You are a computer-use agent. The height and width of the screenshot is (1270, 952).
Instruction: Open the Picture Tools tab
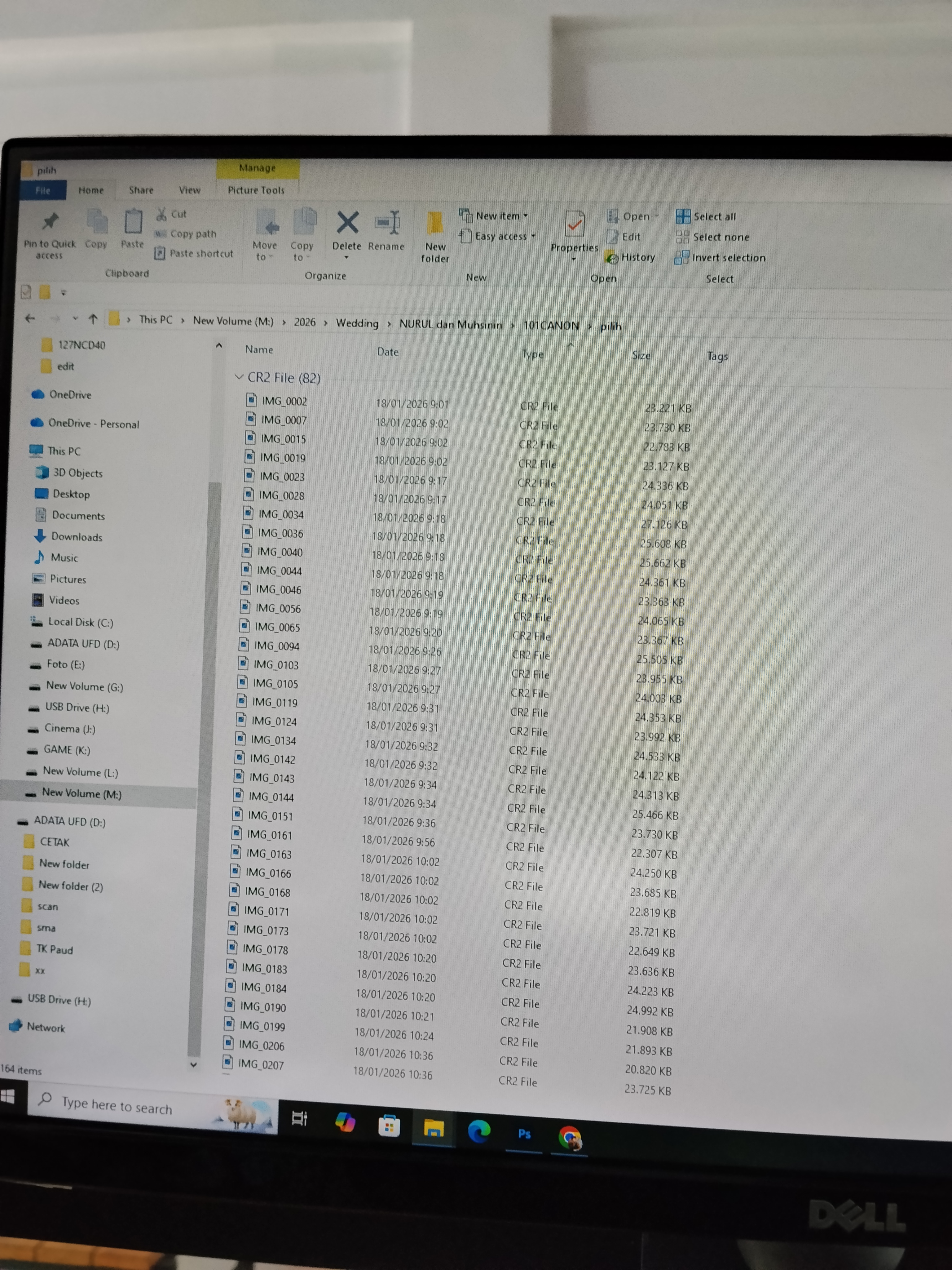(256, 190)
